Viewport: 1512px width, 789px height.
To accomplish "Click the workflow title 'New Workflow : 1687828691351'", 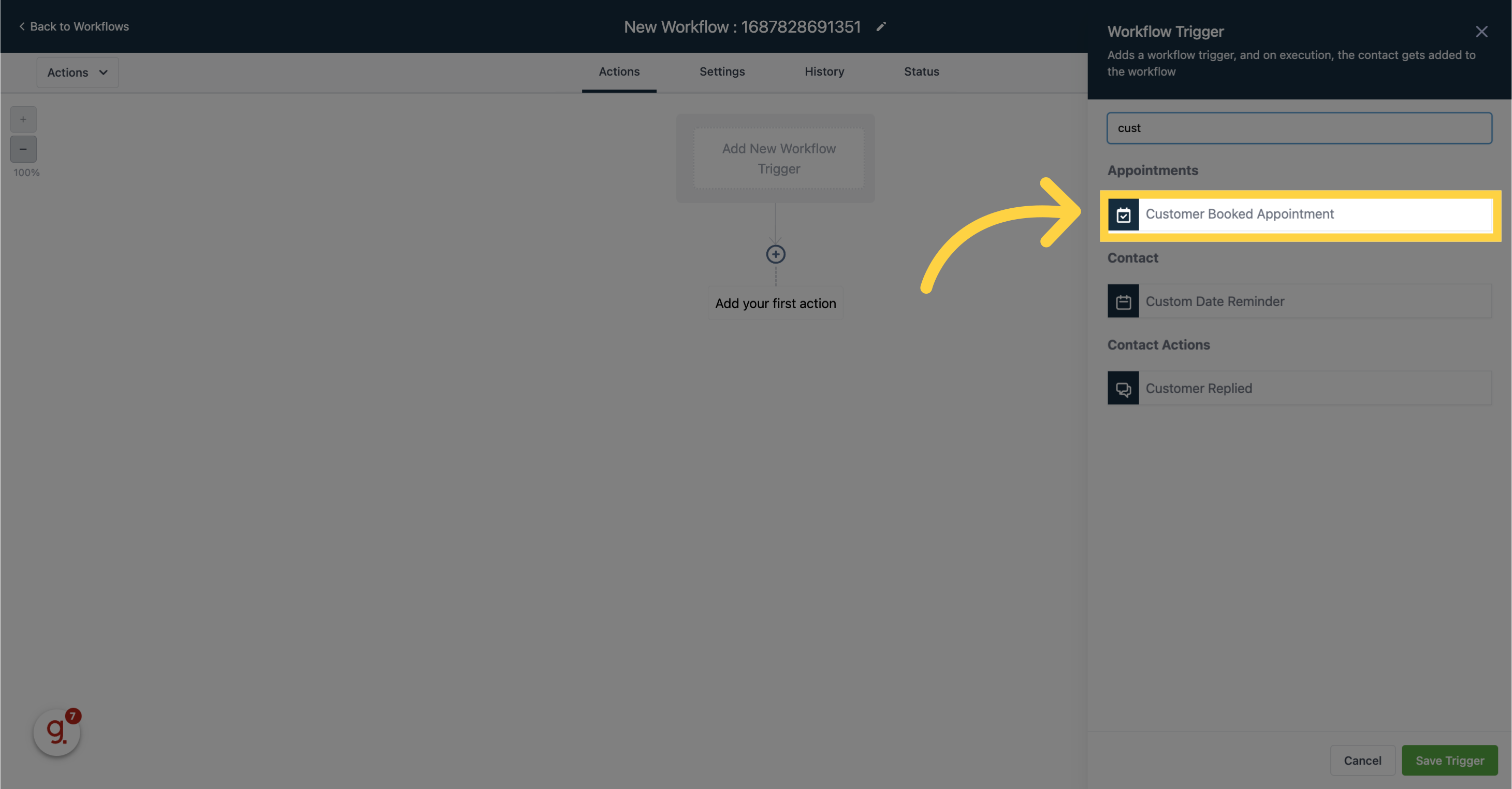I will coord(742,27).
